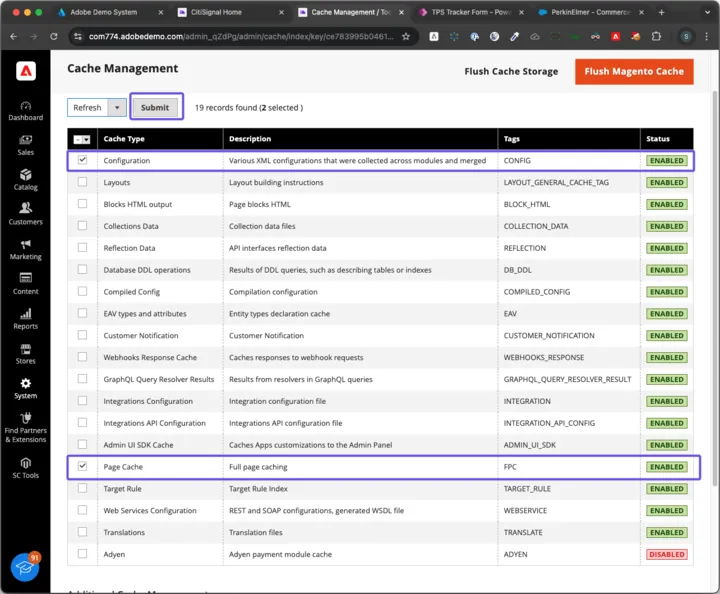720x594 pixels.
Task: Click the '19 records found' text
Action: click(226, 107)
